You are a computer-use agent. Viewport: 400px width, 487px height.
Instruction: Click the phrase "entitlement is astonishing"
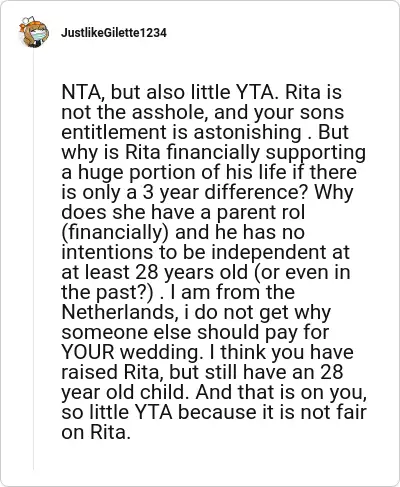pyautogui.click(x=181, y=132)
